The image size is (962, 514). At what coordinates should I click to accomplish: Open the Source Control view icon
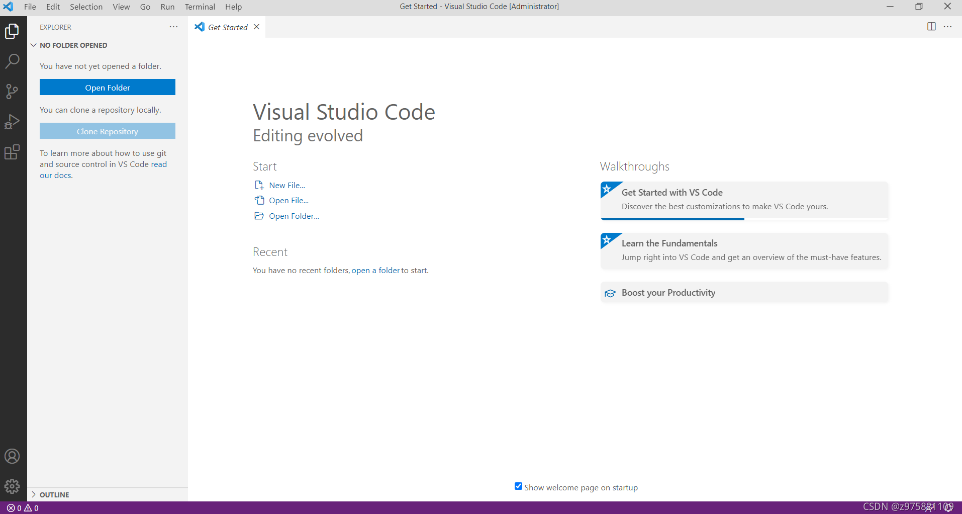click(12, 91)
